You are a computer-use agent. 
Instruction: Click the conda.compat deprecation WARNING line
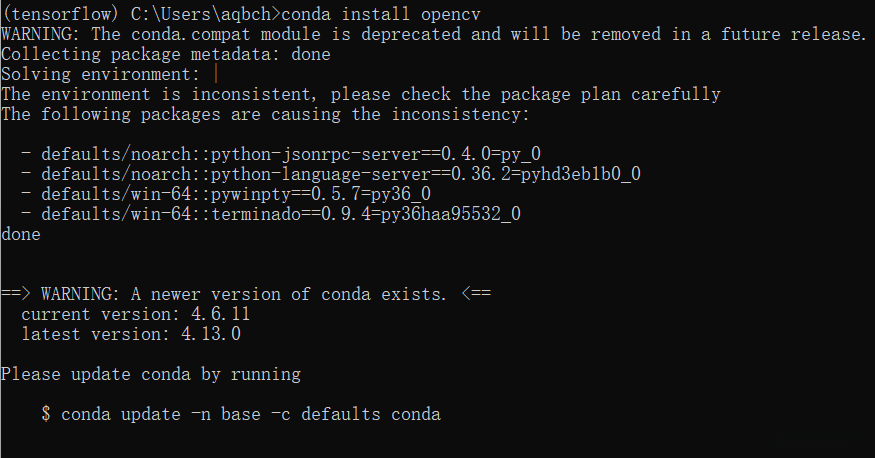pos(433,34)
